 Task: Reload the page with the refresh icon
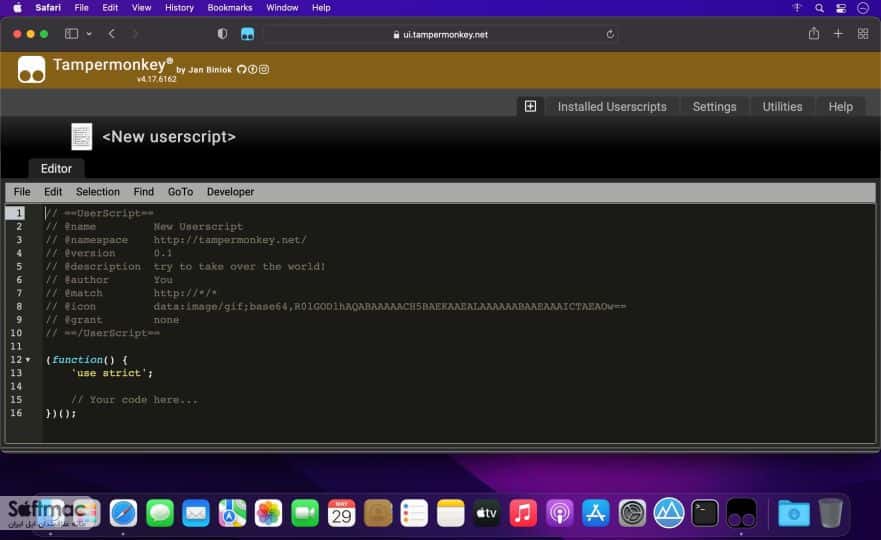[610, 34]
